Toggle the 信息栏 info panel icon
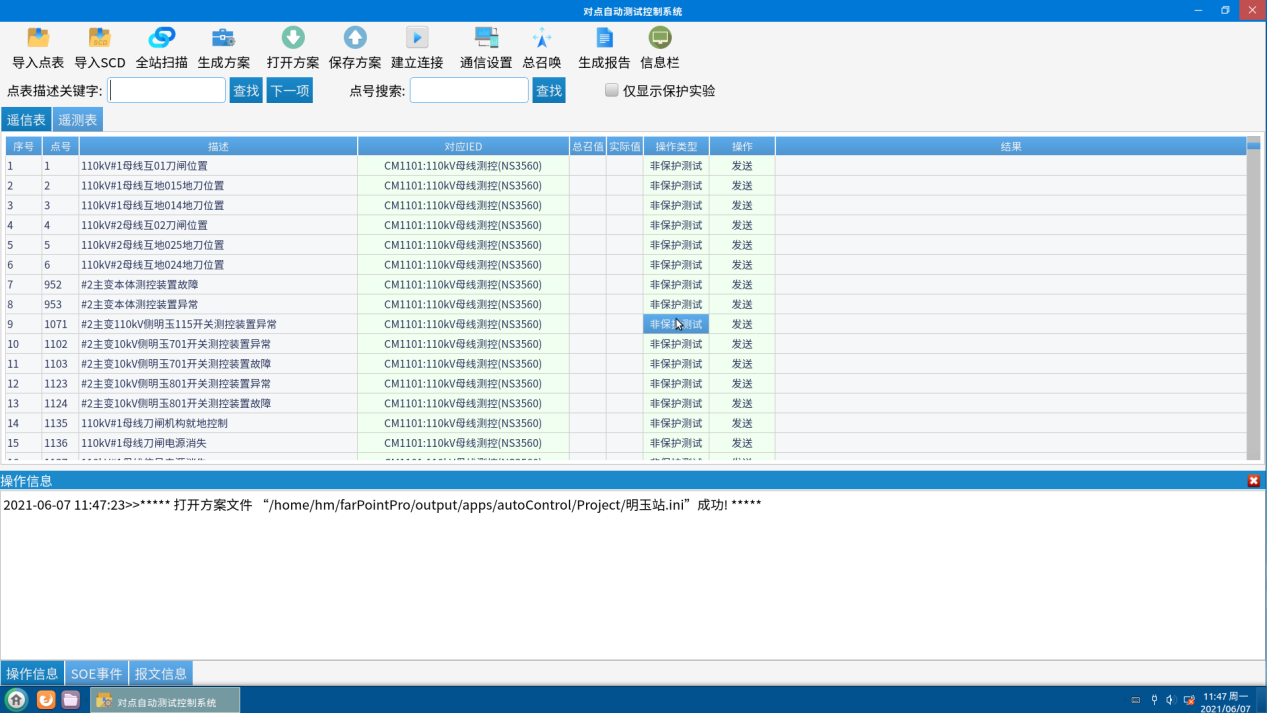Screen dimensions: 1267x713 pos(660,39)
